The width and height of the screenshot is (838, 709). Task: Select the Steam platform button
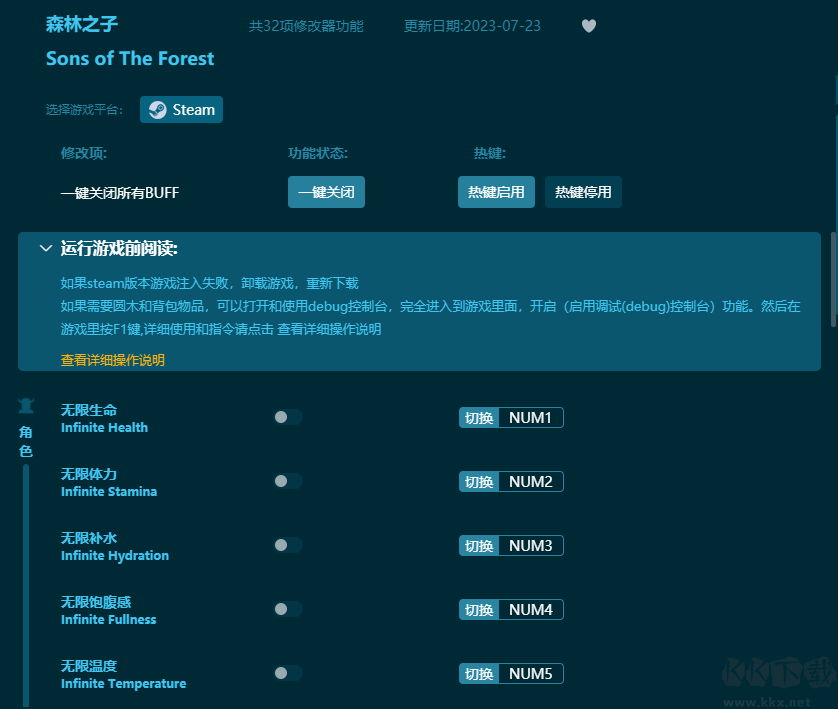(181, 110)
